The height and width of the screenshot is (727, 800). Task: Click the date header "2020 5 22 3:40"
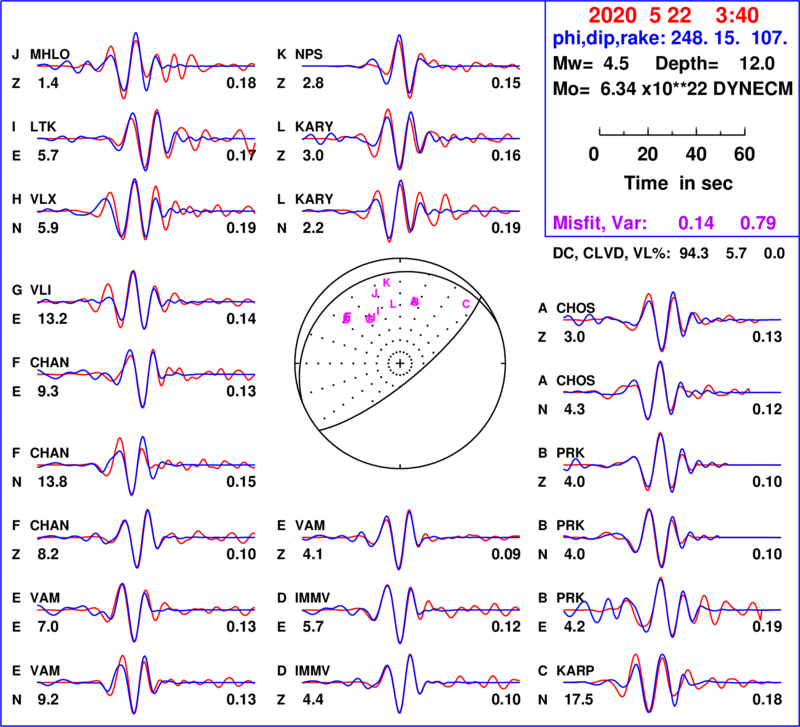point(673,16)
